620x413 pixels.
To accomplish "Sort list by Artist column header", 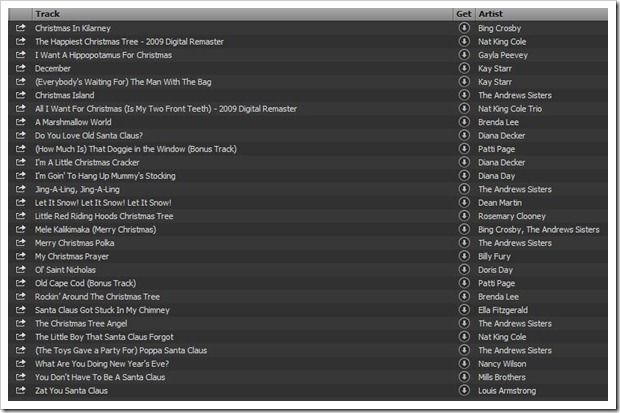I will point(542,14).
